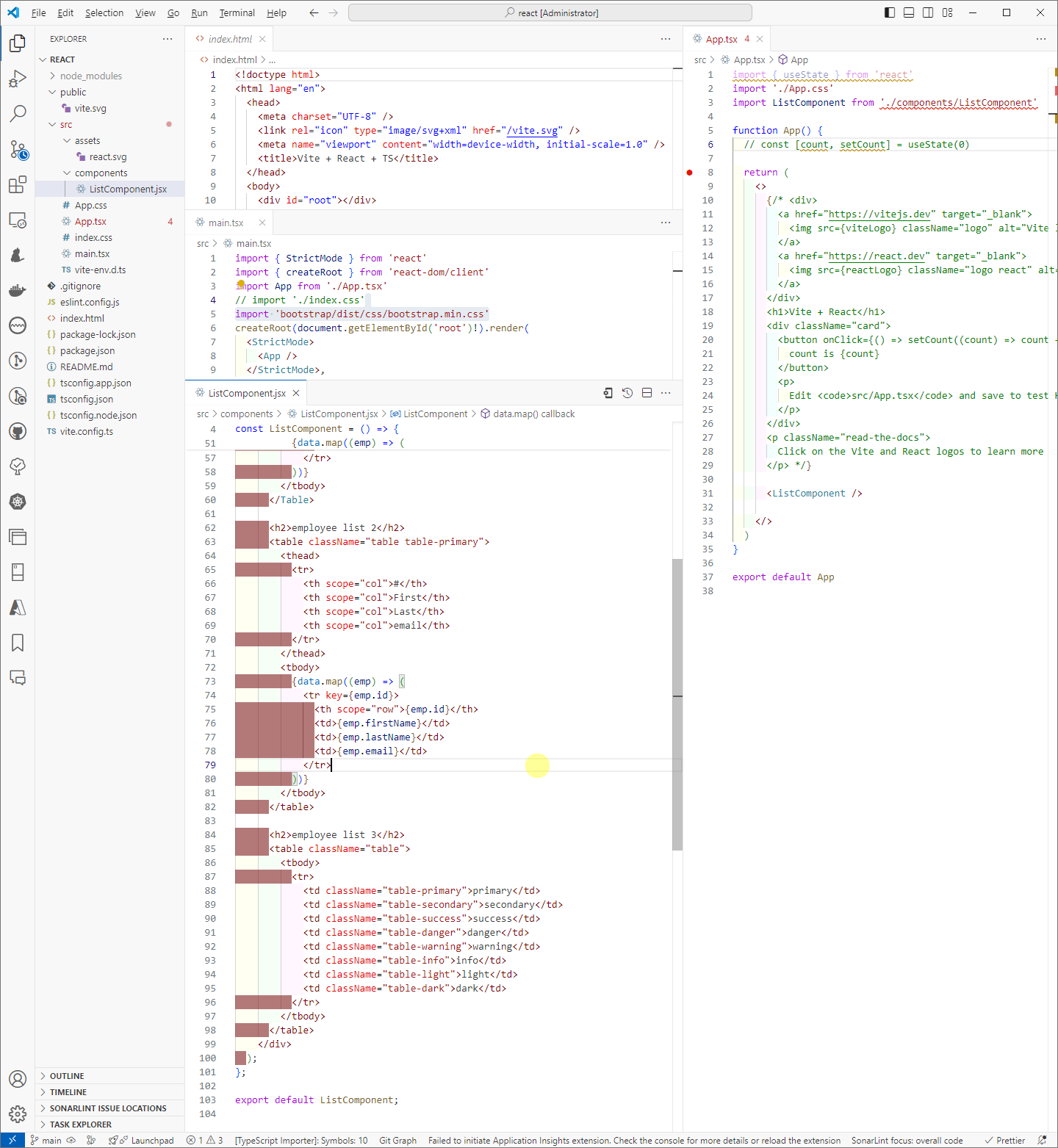This screenshot has width=1058, height=1148.
Task: Collapse the REACT workspace folder
Action: coord(43,59)
